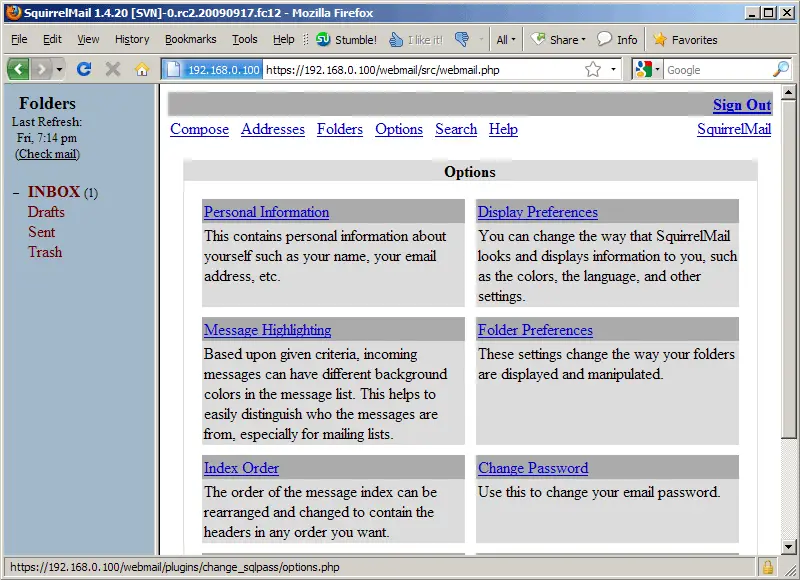Click the padlock security icon in status bar
The width and height of the screenshot is (800, 580).
click(767, 567)
